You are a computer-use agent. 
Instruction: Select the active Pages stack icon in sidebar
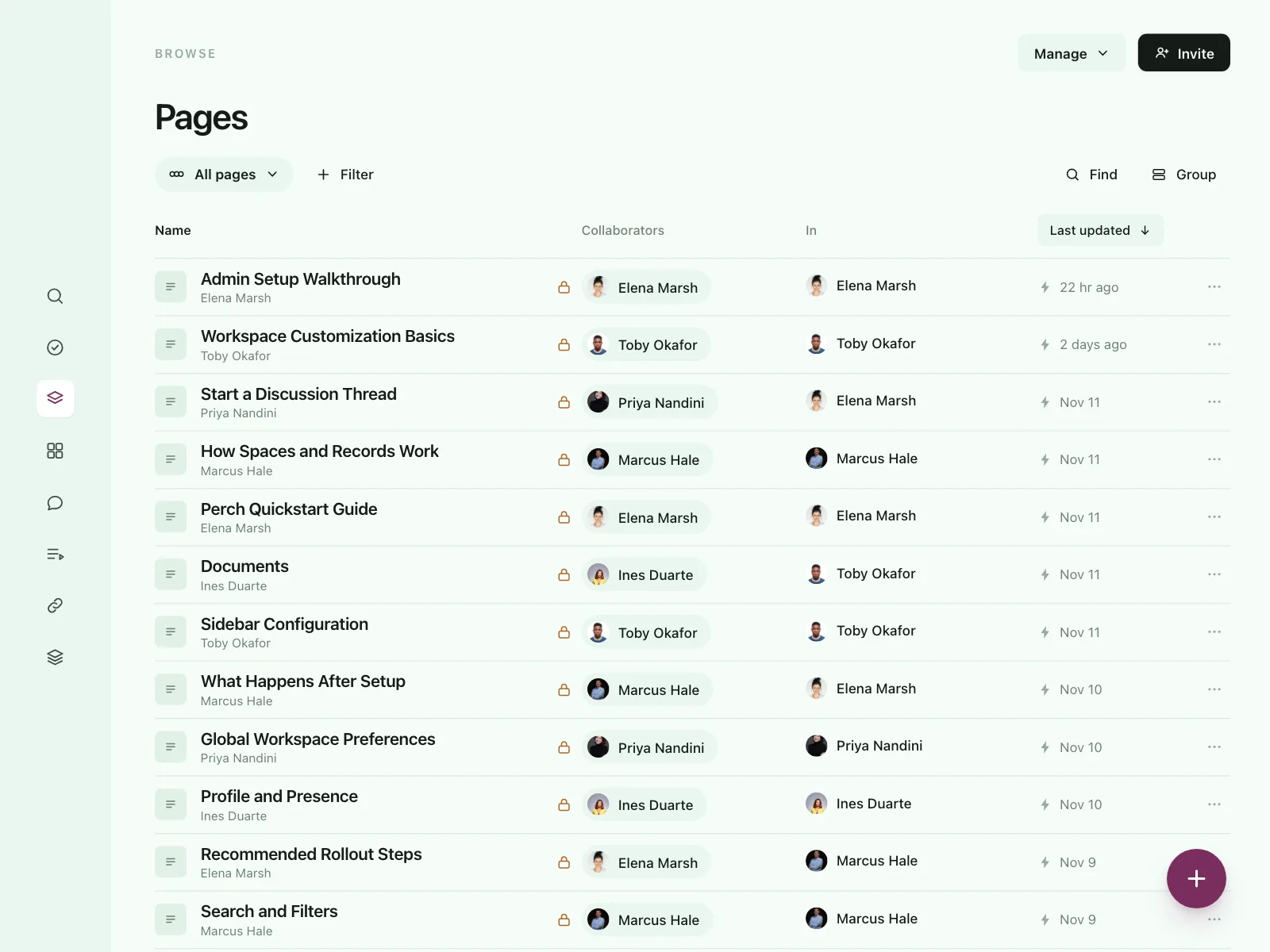55,398
